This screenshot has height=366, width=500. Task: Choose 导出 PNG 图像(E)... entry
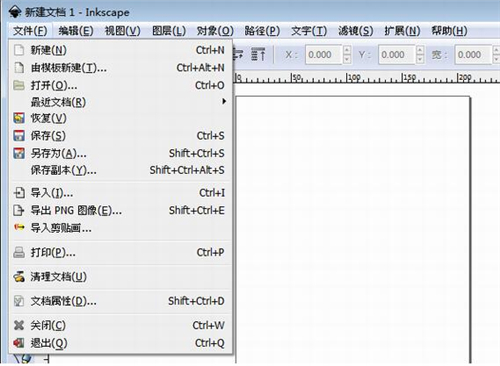tap(120, 210)
